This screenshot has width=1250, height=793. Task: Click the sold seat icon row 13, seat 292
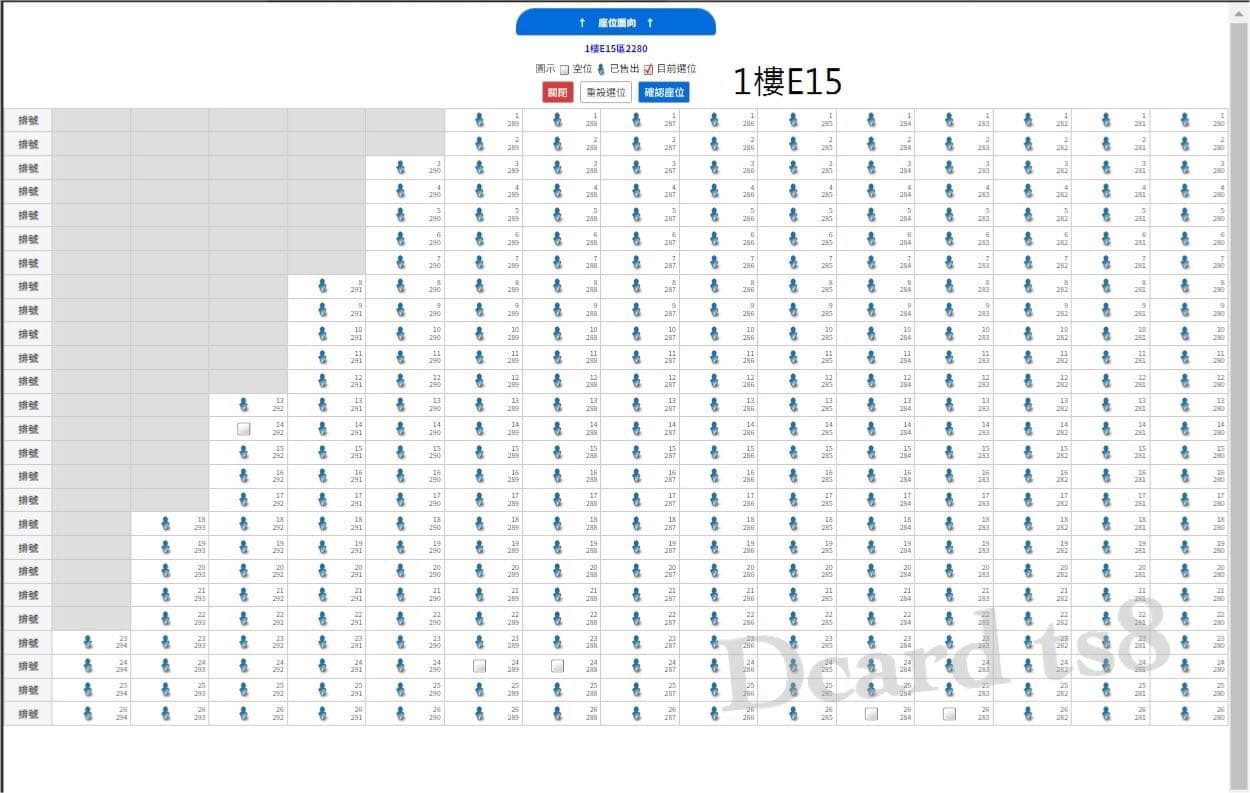pyautogui.click(x=243, y=405)
